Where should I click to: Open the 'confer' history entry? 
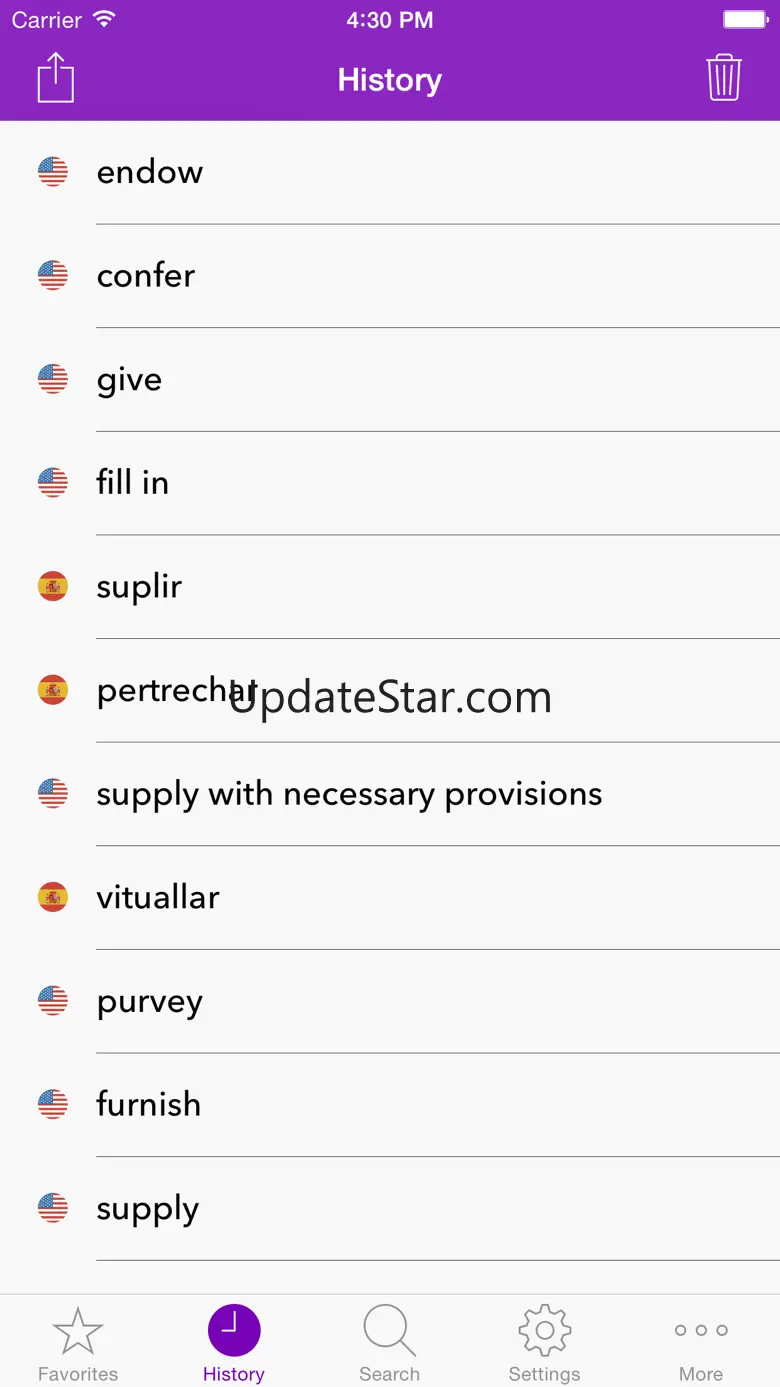pos(146,276)
